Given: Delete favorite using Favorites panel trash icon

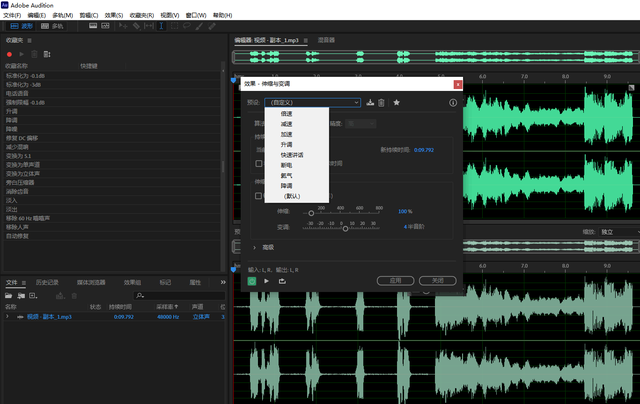Looking at the screenshot, I should (34, 54).
